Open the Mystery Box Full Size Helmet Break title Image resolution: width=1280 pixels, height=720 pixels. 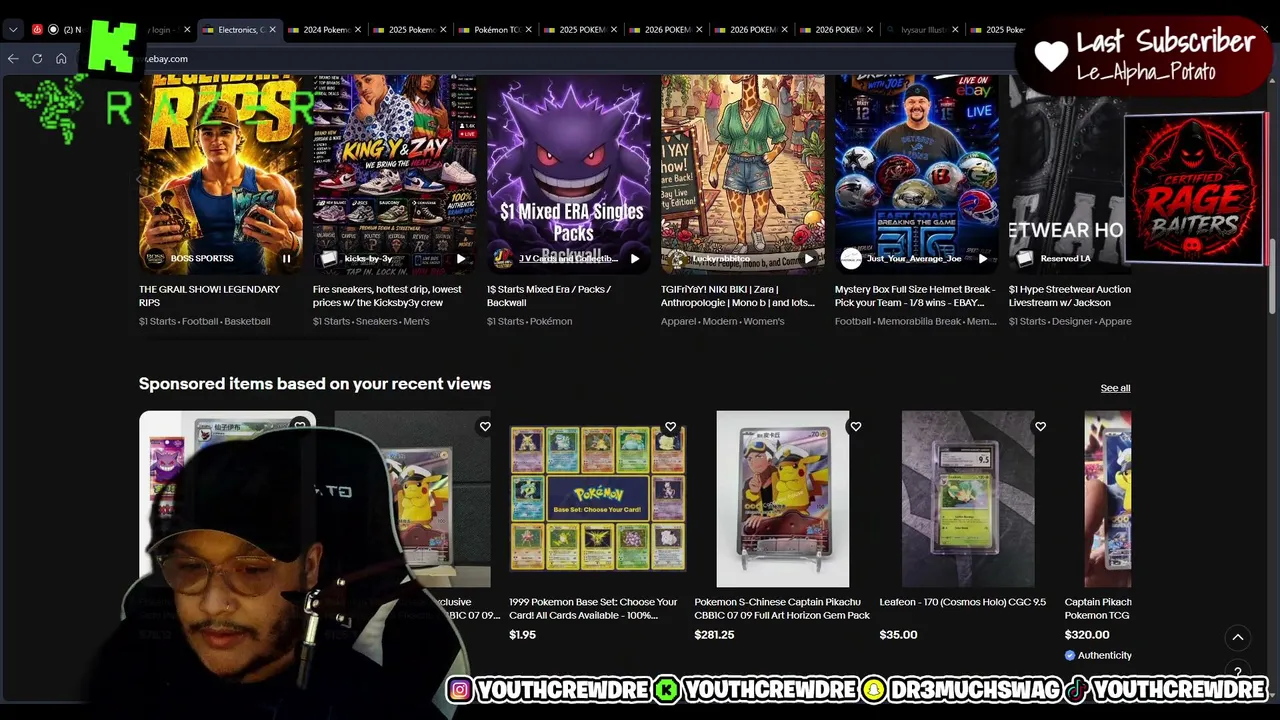click(915, 296)
